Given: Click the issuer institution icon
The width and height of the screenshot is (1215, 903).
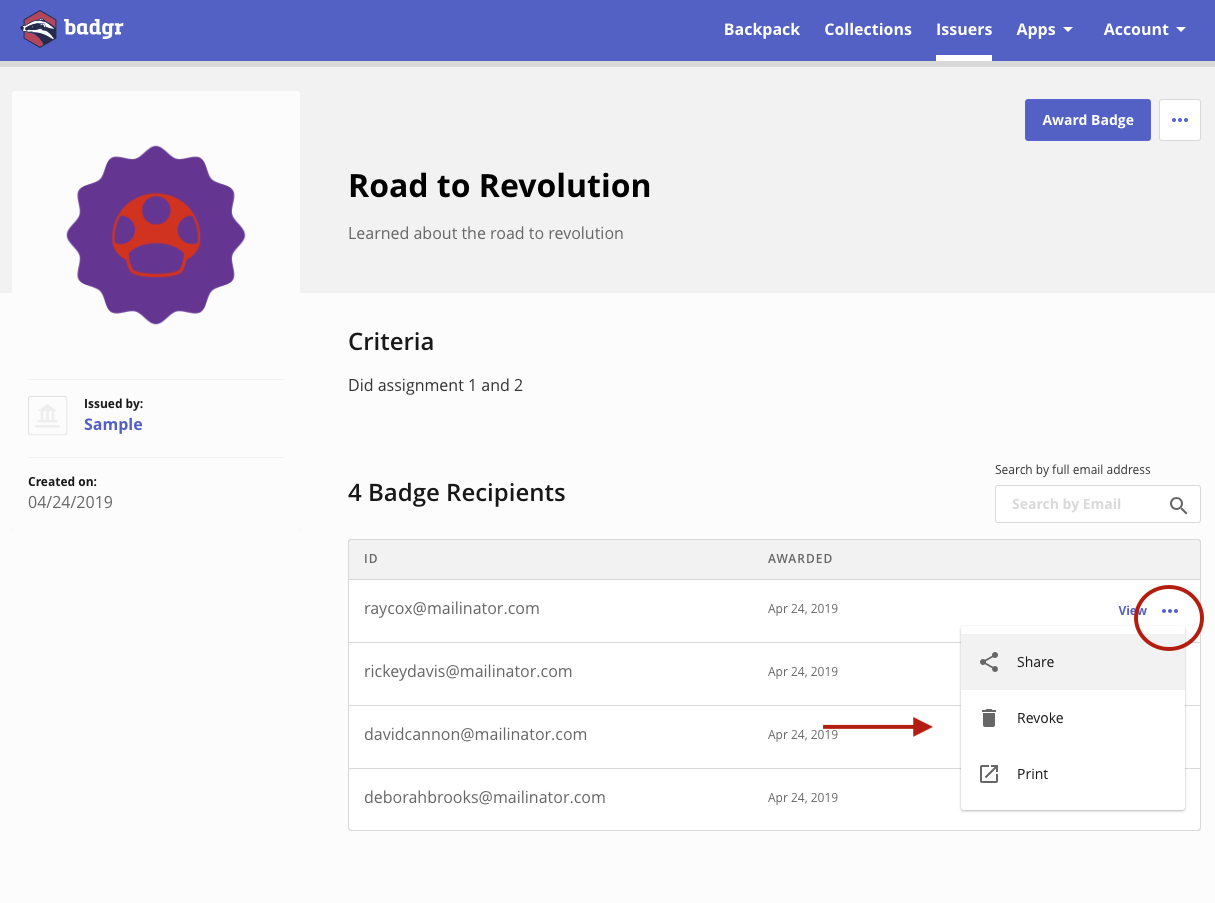Looking at the screenshot, I should [x=47, y=415].
